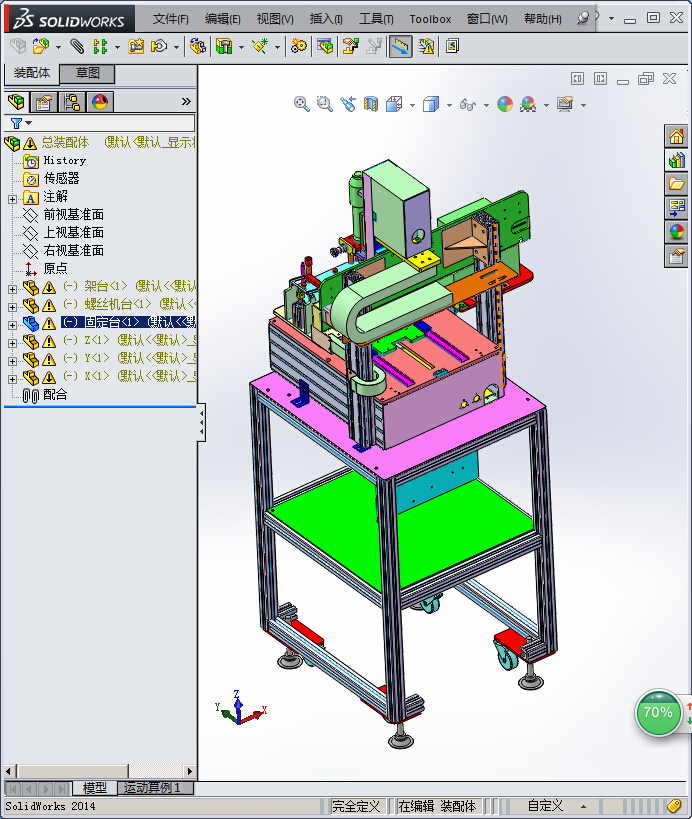Switch to 草图 toolbar tab
Viewport: 692px width, 819px height.
87,73
